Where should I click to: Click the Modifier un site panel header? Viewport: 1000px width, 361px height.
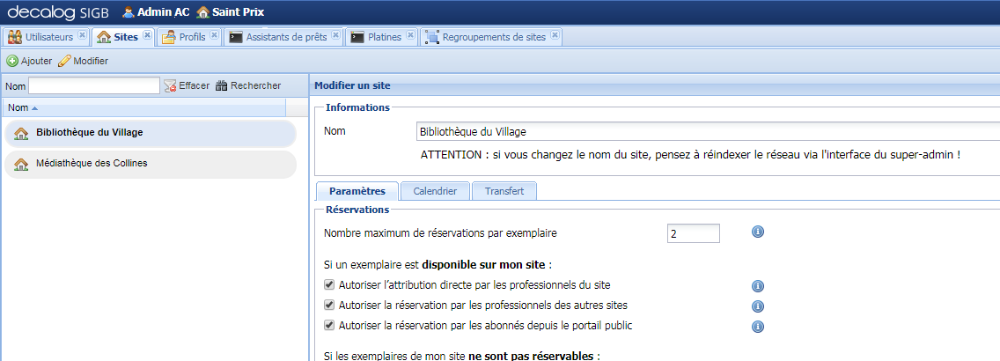point(353,85)
